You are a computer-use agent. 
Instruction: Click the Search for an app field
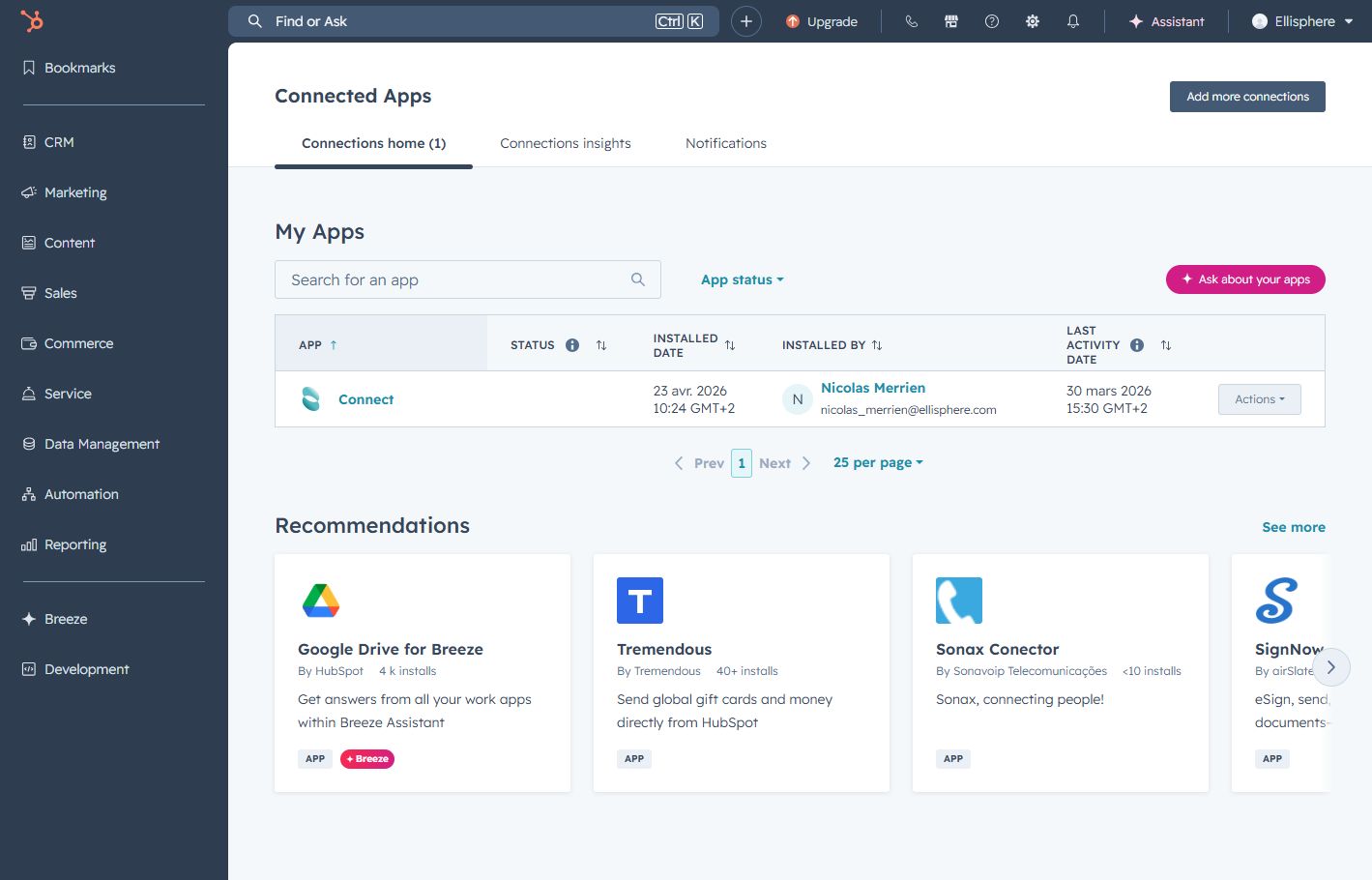(468, 279)
